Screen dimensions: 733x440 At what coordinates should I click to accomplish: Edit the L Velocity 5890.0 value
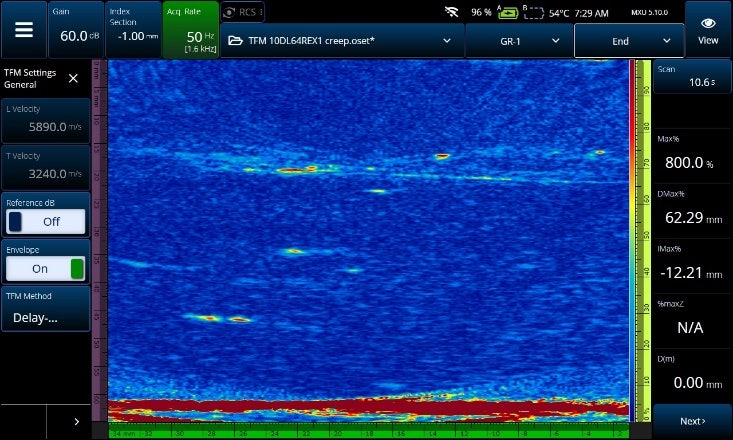tap(46, 119)
